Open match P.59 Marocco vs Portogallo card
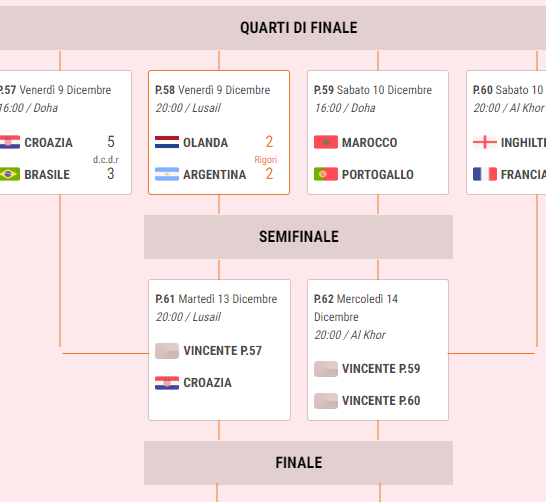 pos(378,132)
